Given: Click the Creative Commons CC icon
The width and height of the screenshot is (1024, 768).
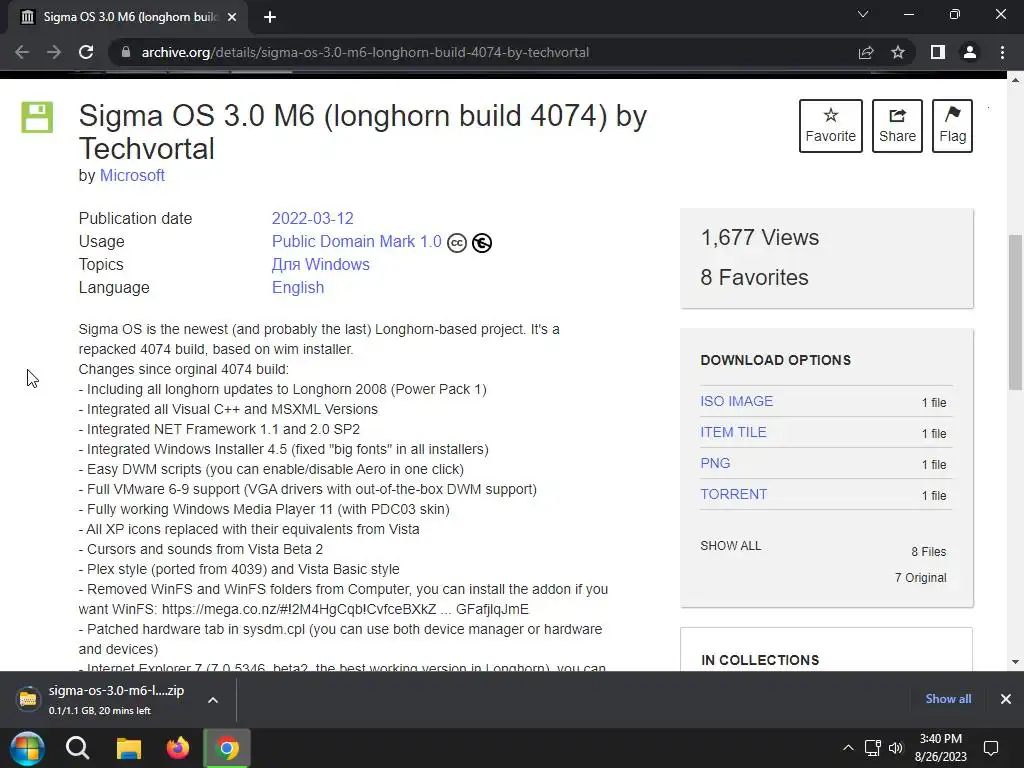Looking at the screenshot, I should point(456,243).
